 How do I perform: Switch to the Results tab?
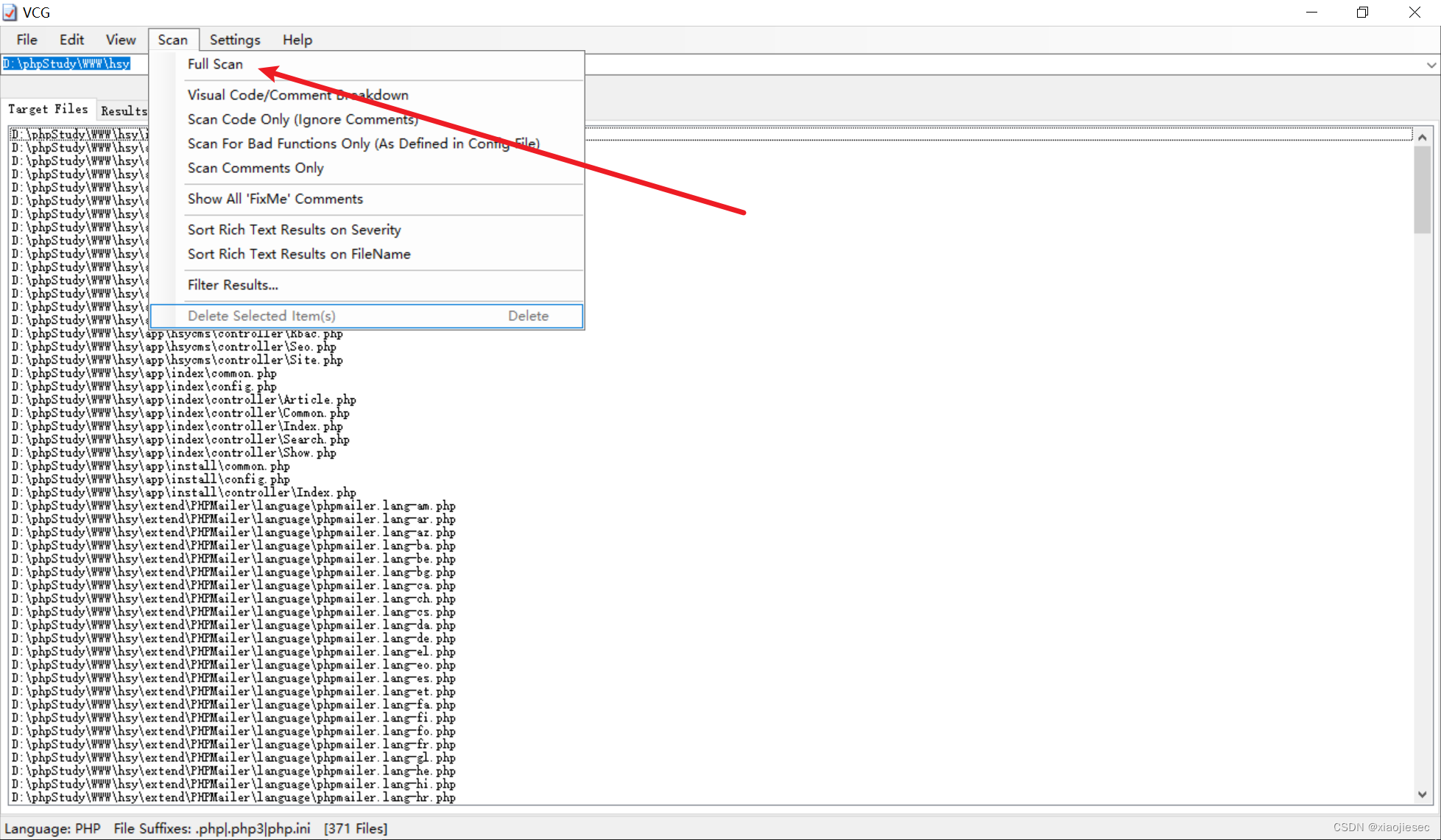123,110
